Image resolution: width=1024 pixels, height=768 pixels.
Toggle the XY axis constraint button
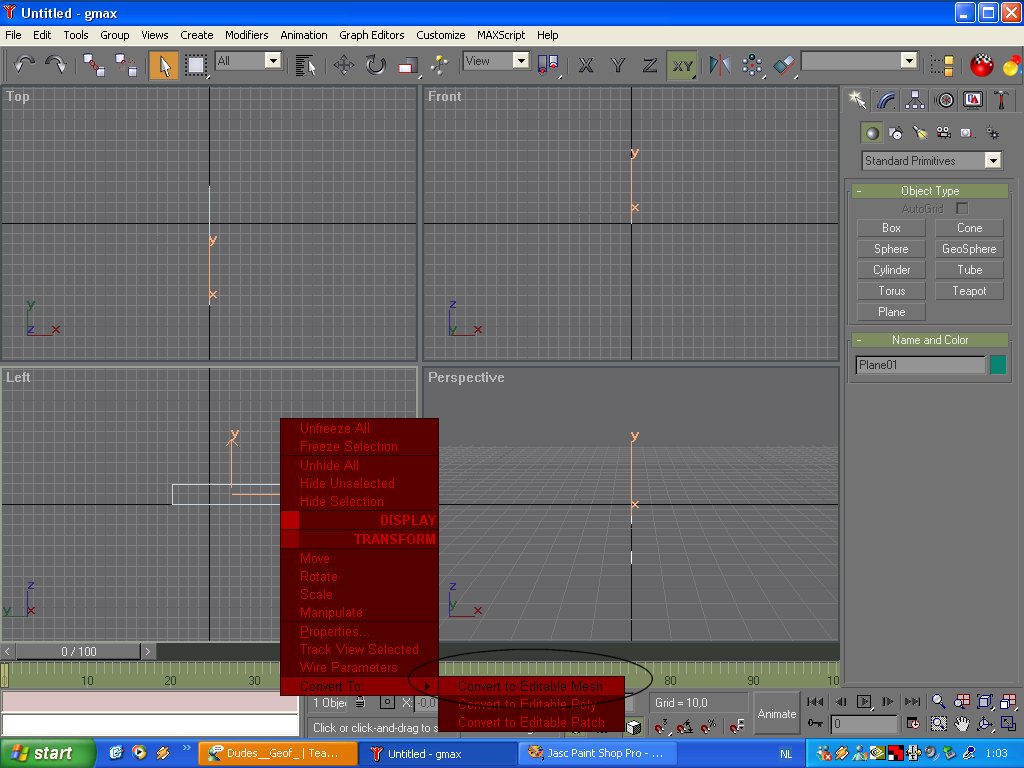click(682, 65)
